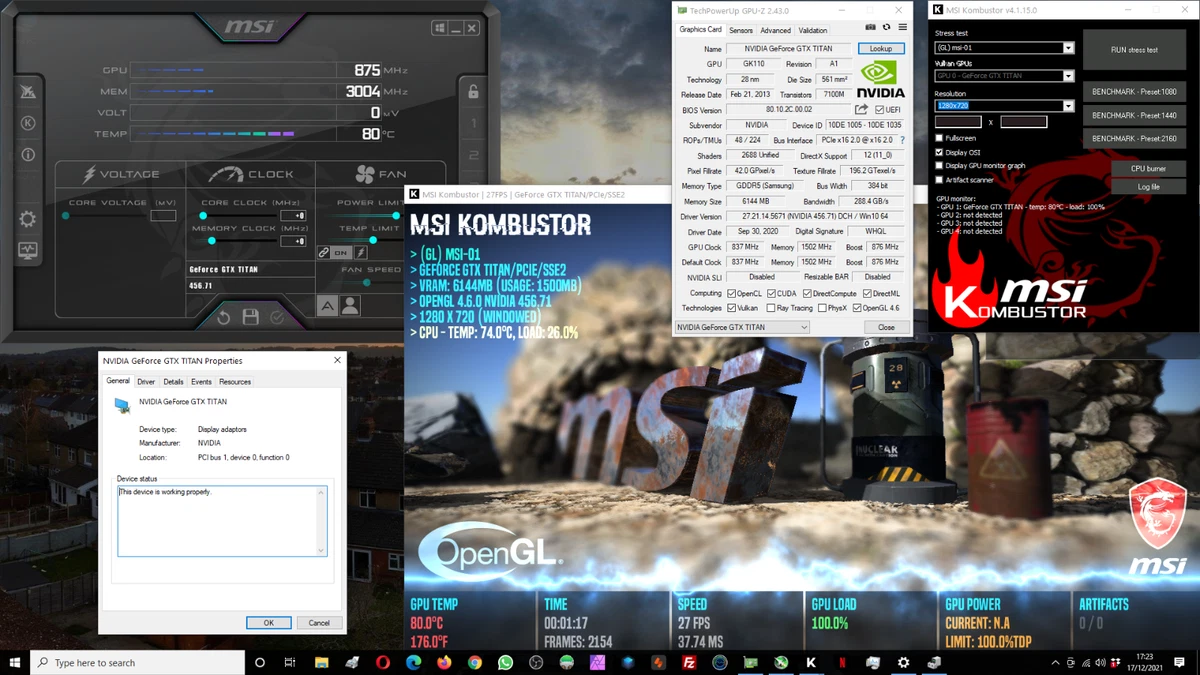Refresh GPU-Z with refresh icon

coord(886,28)
